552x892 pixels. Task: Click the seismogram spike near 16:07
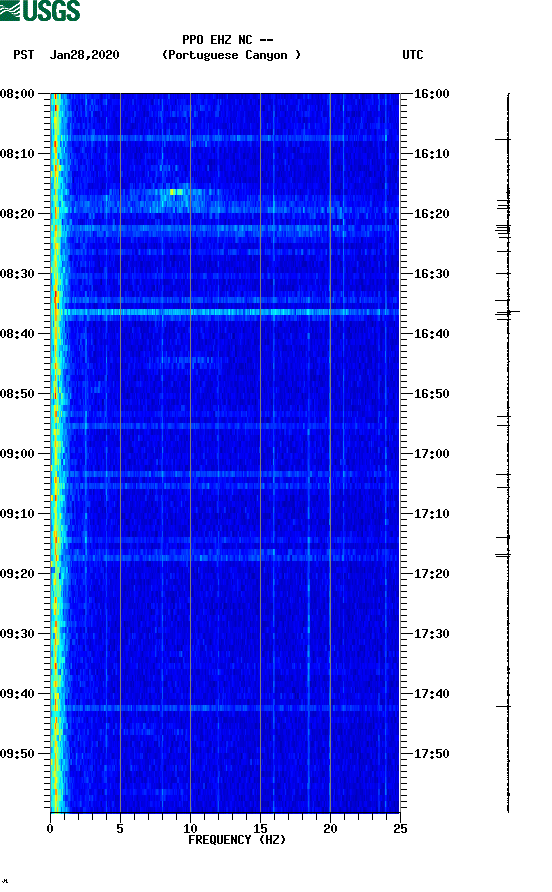[503, 139]
